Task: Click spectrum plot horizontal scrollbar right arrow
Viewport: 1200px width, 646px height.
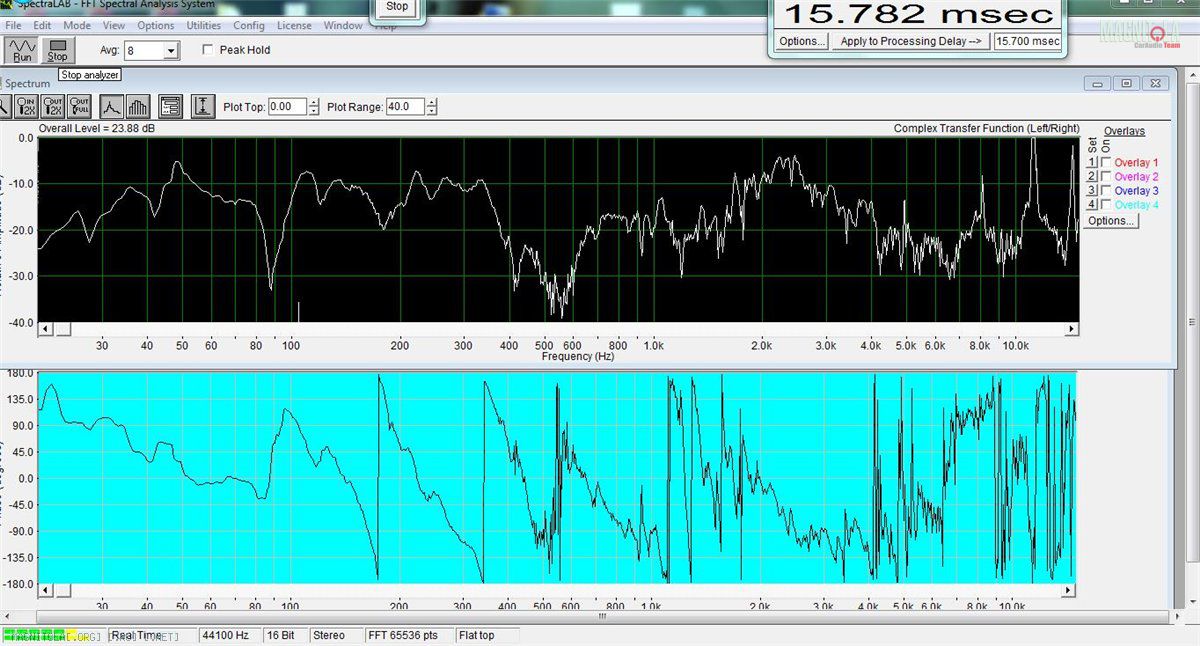Action: (1072, 329)
